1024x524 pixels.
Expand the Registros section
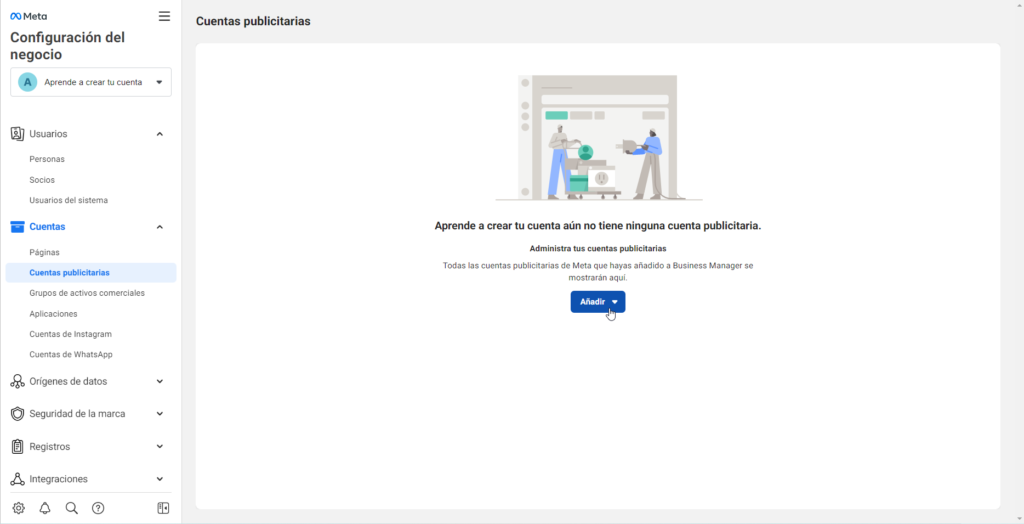tap(160, 446)
